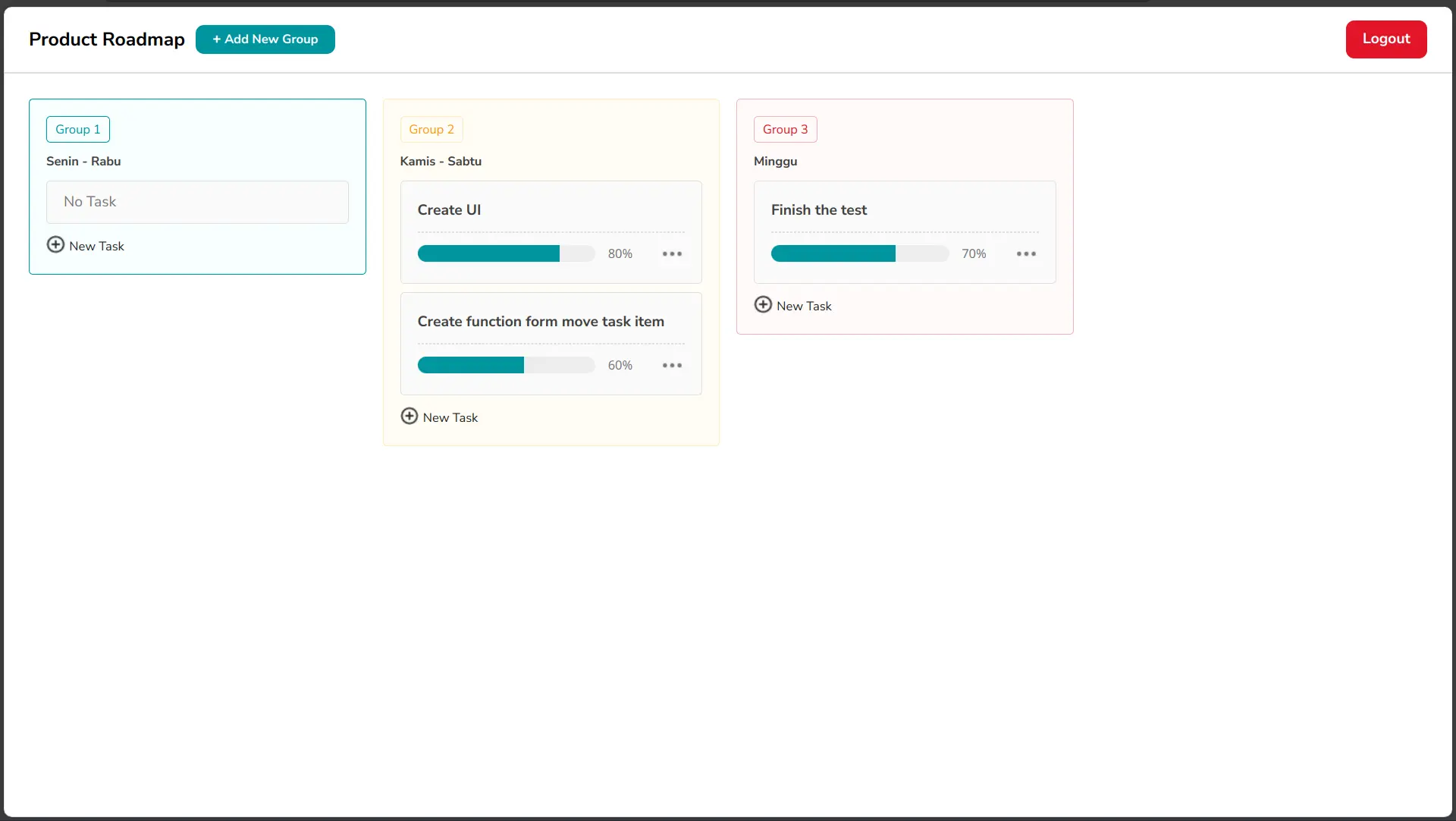Click the Senin - Rabu date label
The width and height of the screenshot is (1456, 821).
[83, 161]
